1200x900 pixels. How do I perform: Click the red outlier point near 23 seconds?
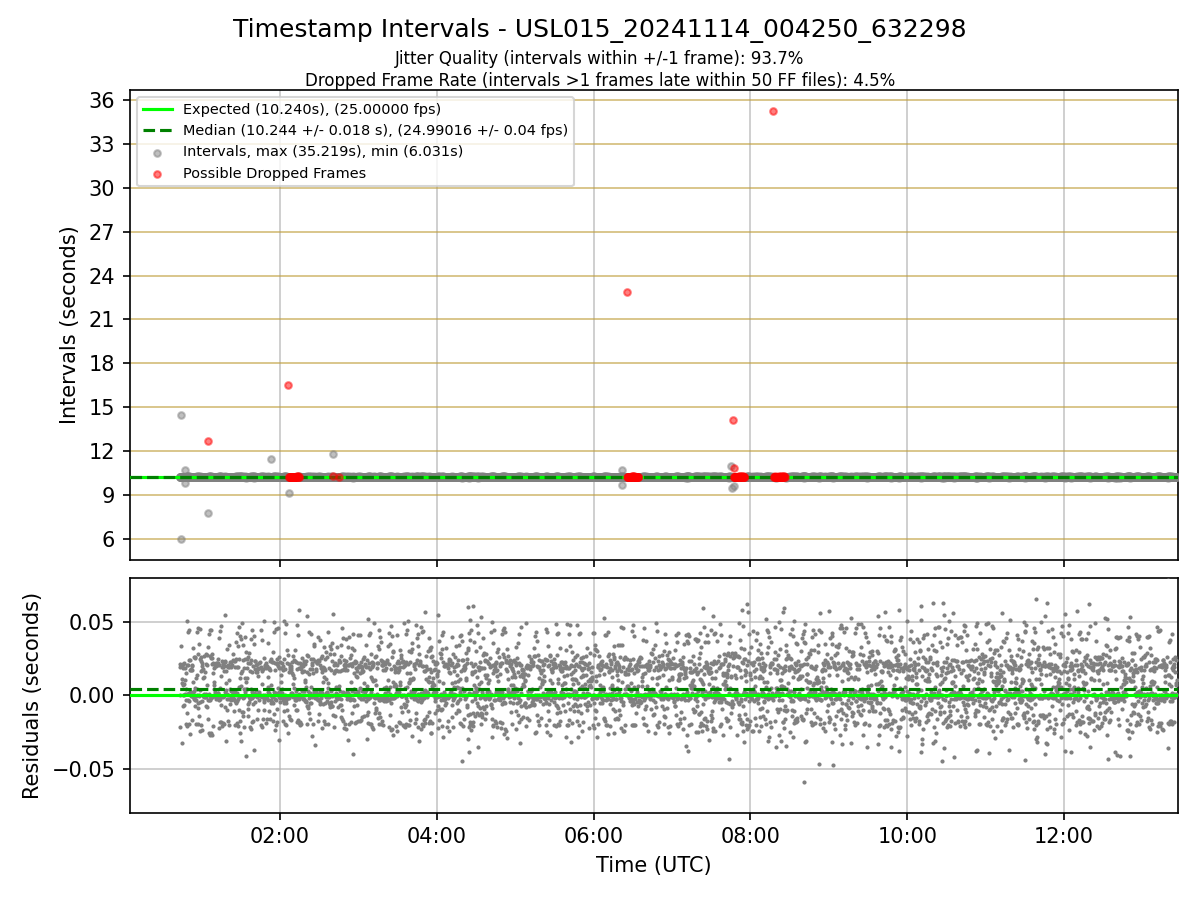pyautogui.click(x=627, y=292)
